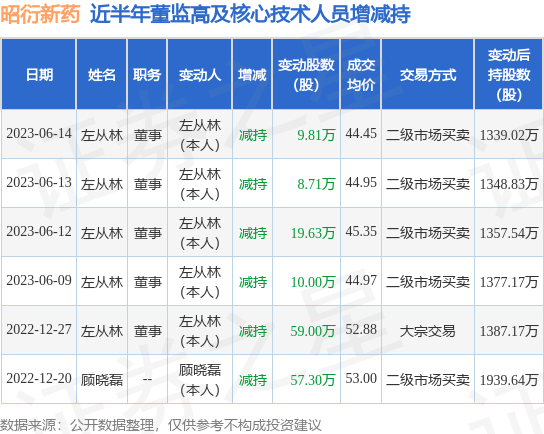Click the share change 59.00万
Image resolution: width=544 pixels, height=434 pixels.
coord(313,331)
